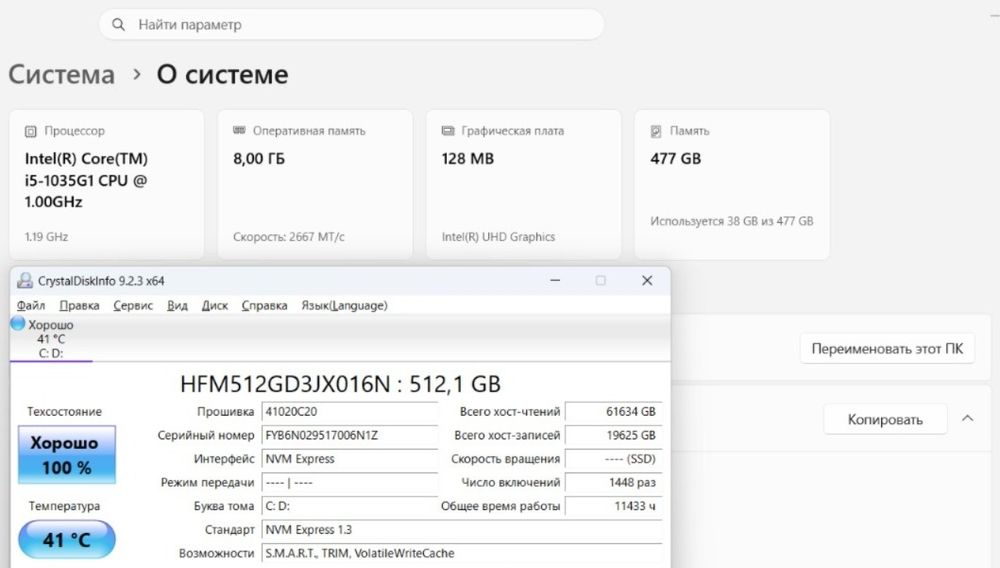
Task: Open the Правка menu
Action: coord(79,305)
